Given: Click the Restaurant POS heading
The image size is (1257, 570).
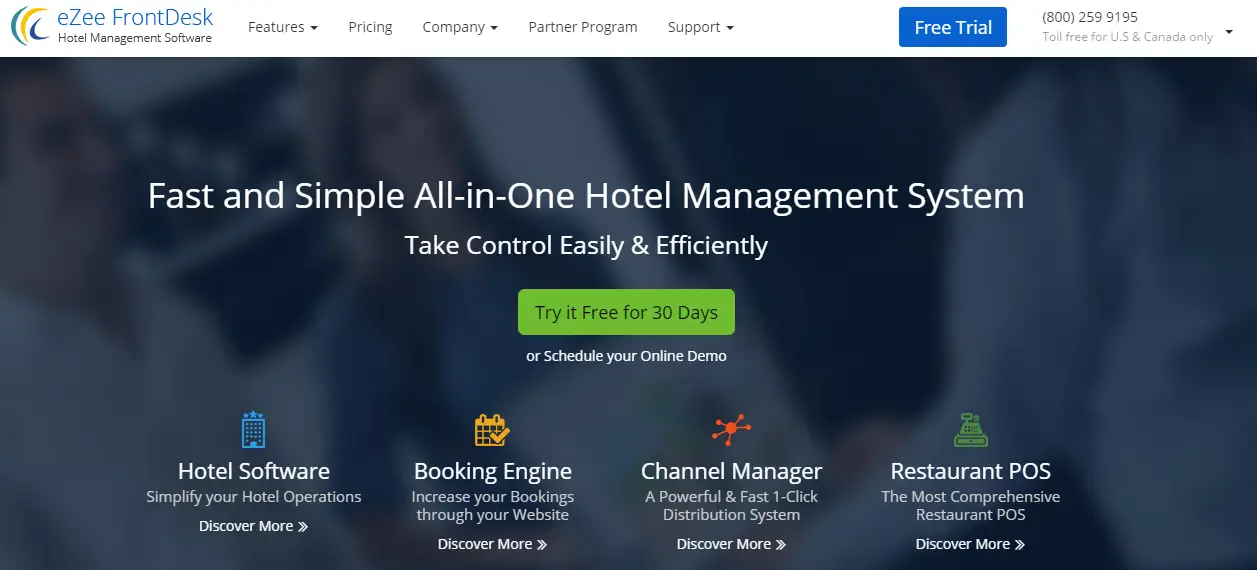Looking at the screenshot, I should pyautogui.click(x=971, y=471).
